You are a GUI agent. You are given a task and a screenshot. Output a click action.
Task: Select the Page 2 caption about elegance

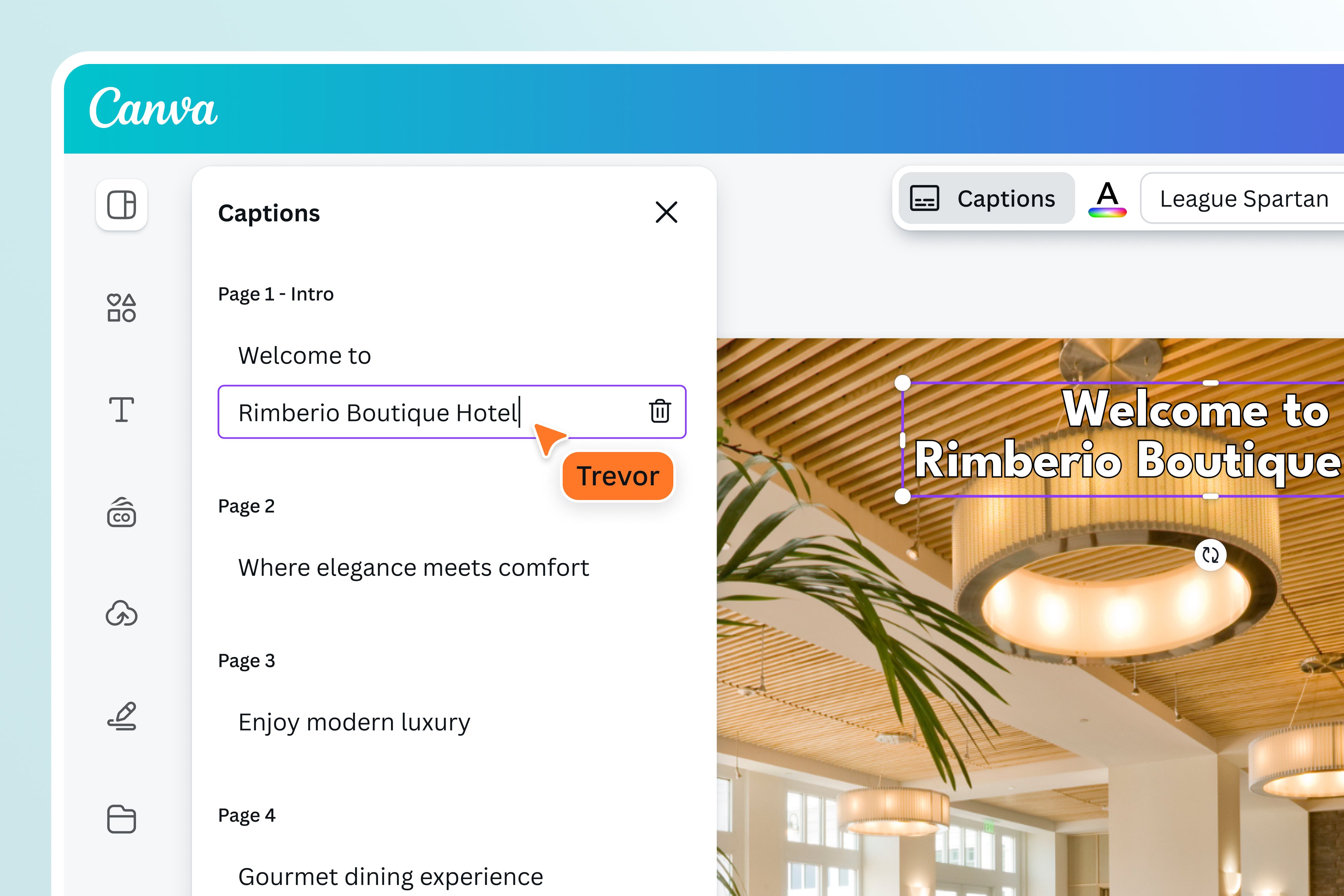pyautogui.click(x=413, y=567)
